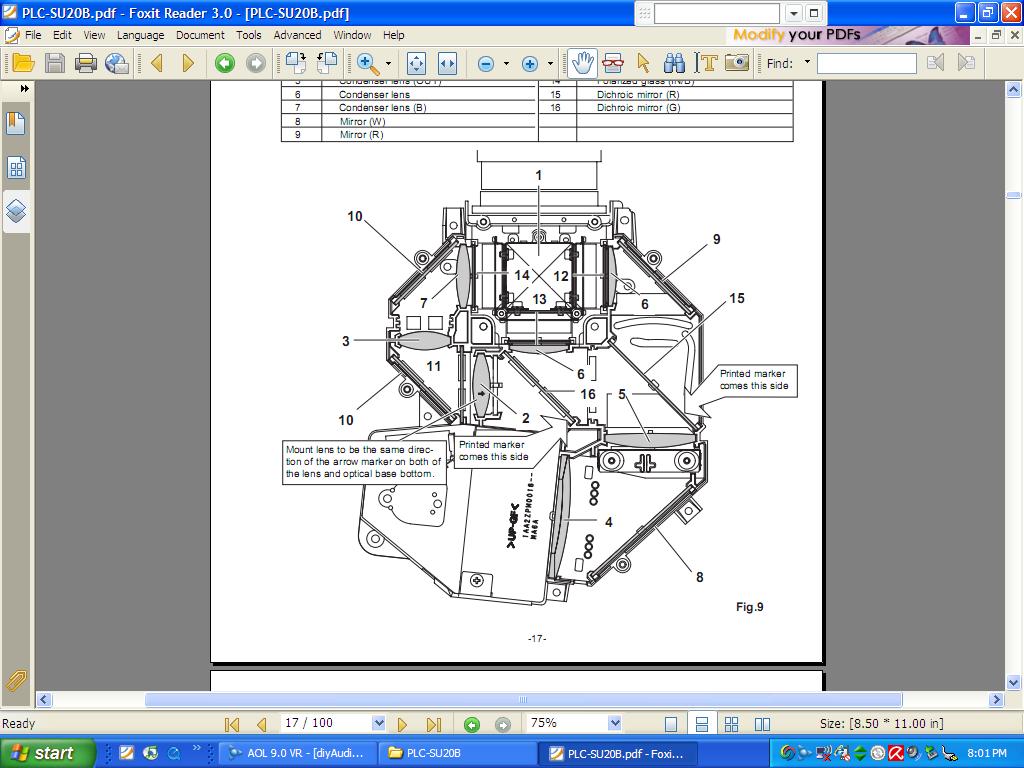Click the red glasses Text Viewer icon
This screenshot has height=768, width=1024.
(x=613, y=63)
